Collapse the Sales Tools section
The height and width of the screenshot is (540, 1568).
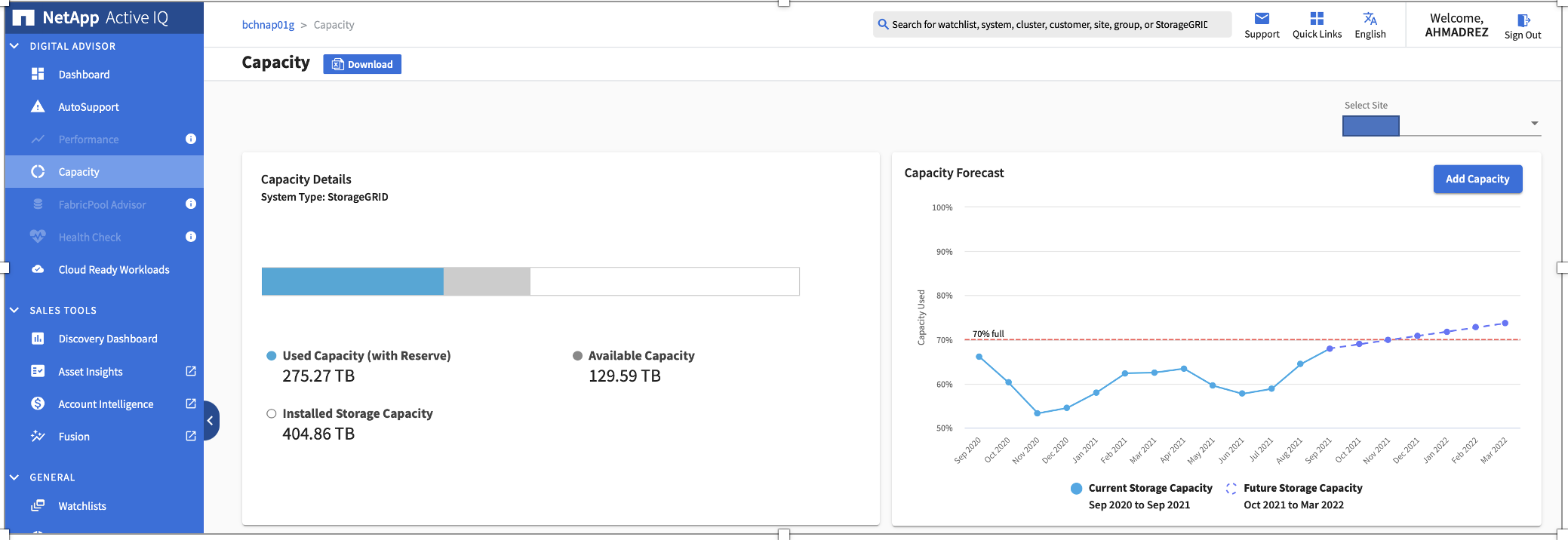coord(14,310)
